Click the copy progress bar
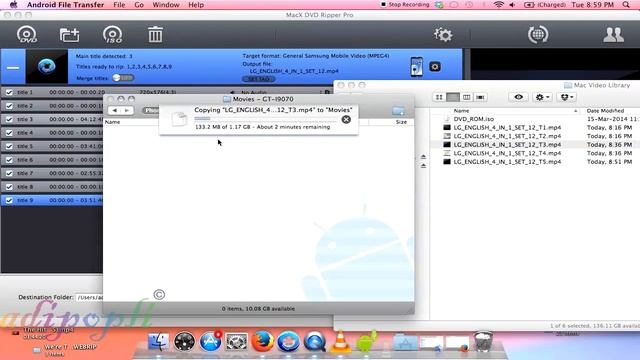640x360 pixels. click(x=266, y=119)
